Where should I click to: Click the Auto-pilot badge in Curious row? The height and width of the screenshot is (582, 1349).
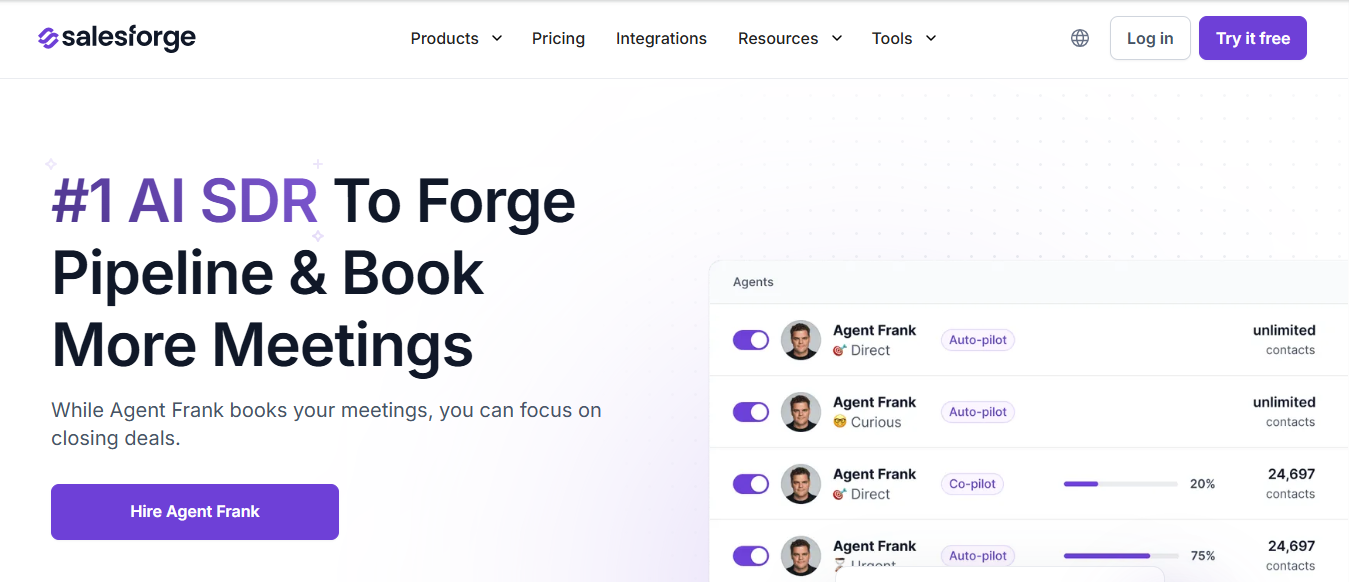coord(978,412)
